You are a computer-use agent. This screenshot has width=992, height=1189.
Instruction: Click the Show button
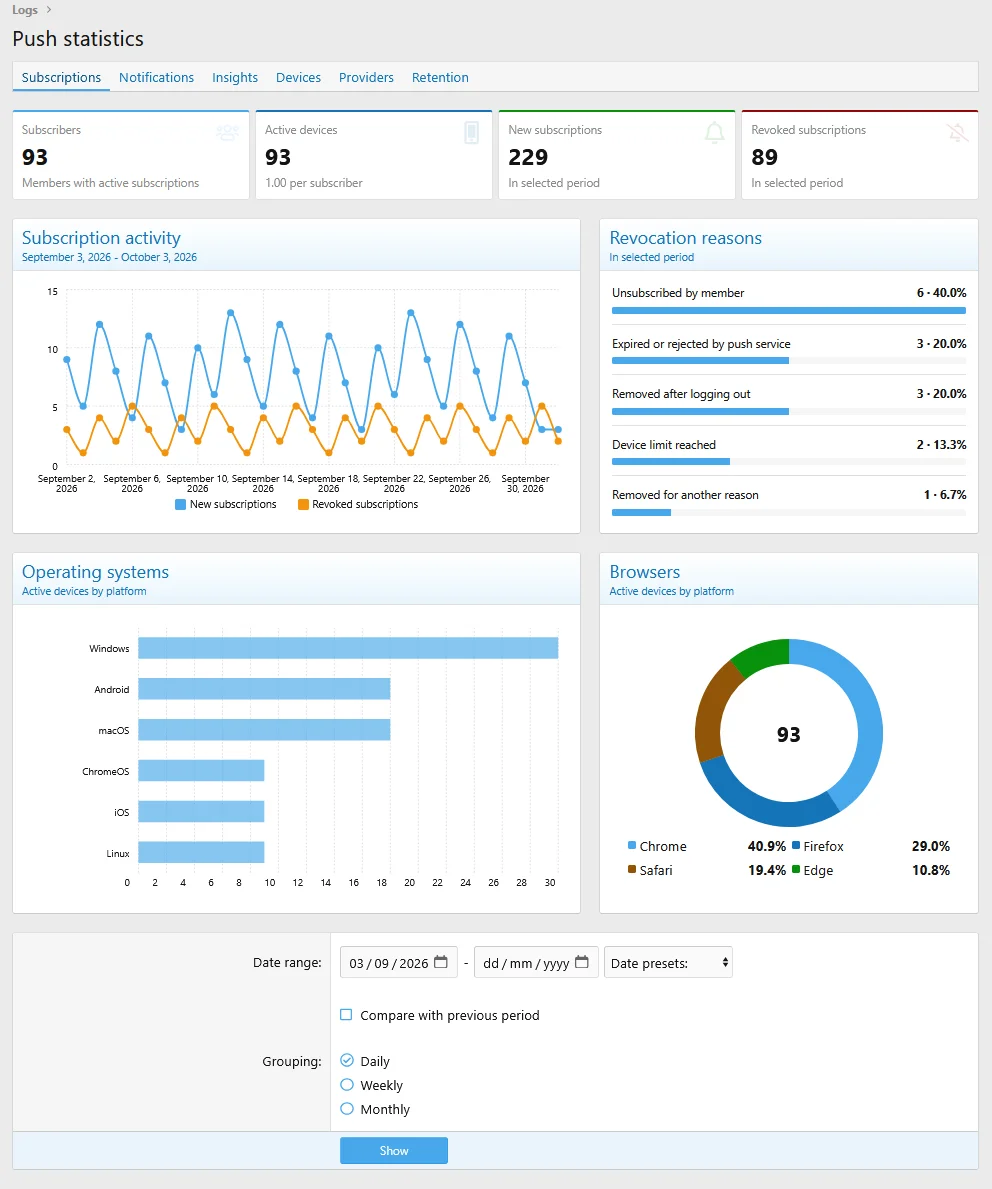(394, 1150)
